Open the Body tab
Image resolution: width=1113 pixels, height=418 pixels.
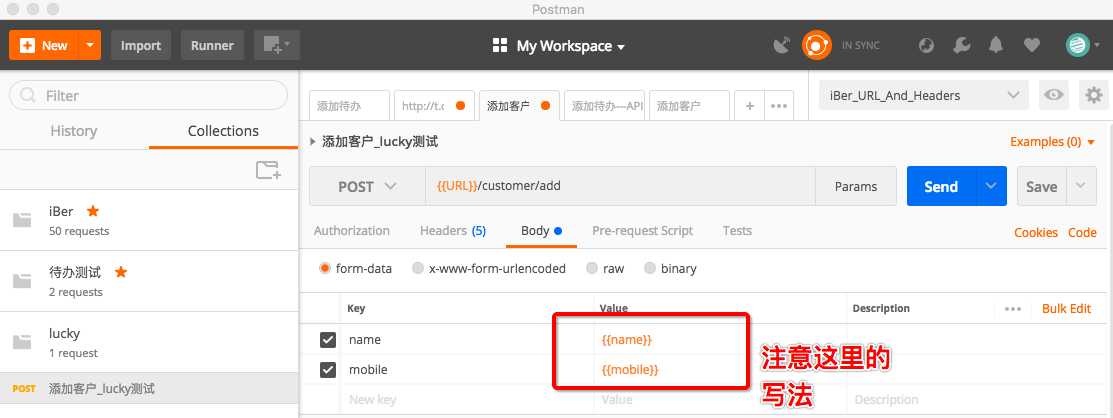[x=541, y=231]
